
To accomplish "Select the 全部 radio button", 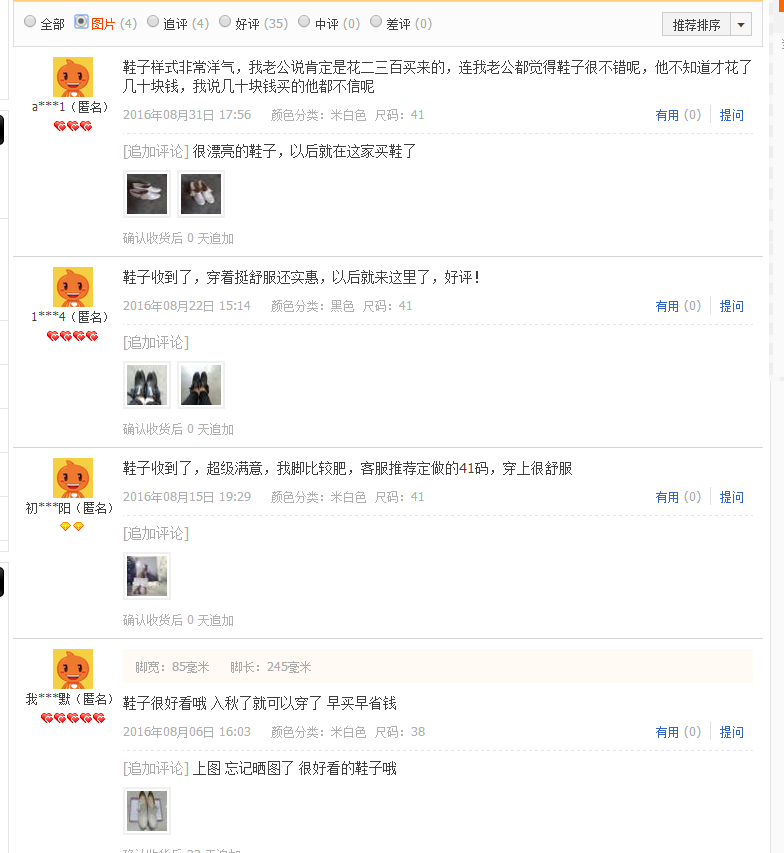I will click(x=30, y=21).
